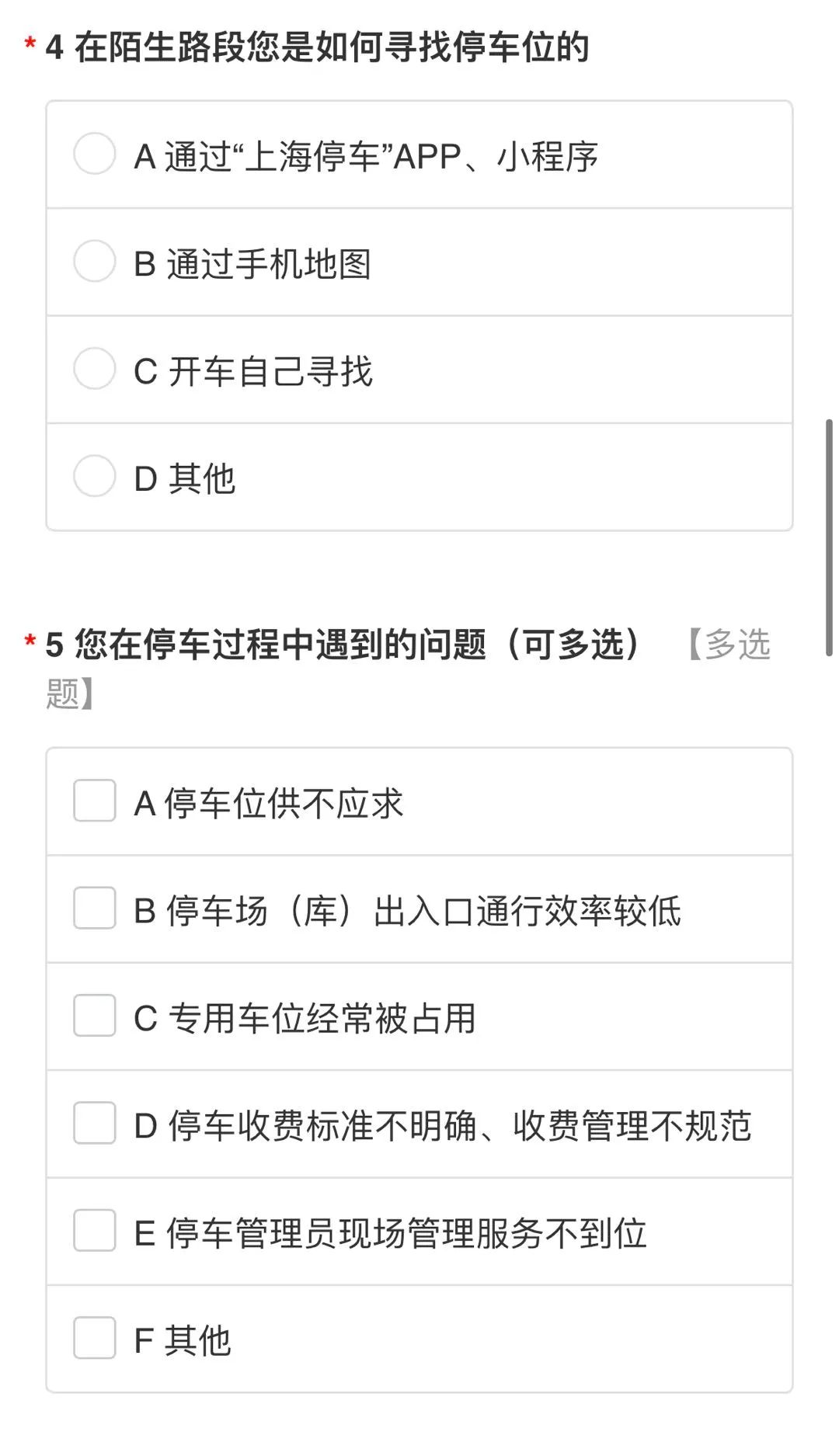Viewport: 839px width, 1456px height.
Task: Click option text A 通过"上海停车"APP、小程序
Action: 366,157
